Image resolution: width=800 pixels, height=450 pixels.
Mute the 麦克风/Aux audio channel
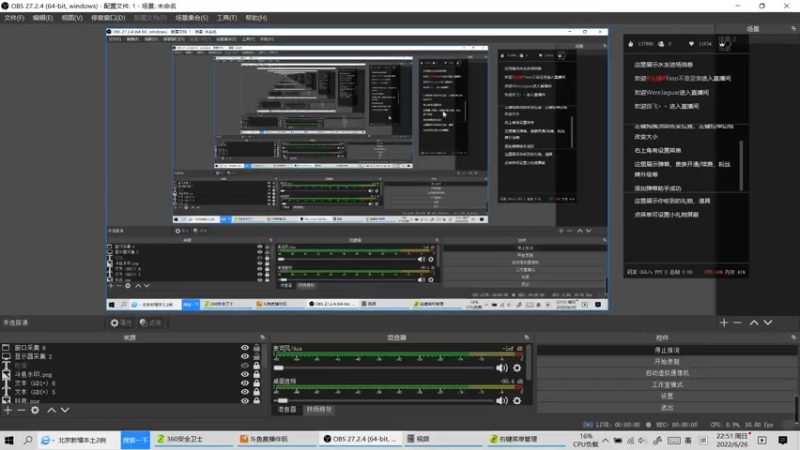coord(502,368)
